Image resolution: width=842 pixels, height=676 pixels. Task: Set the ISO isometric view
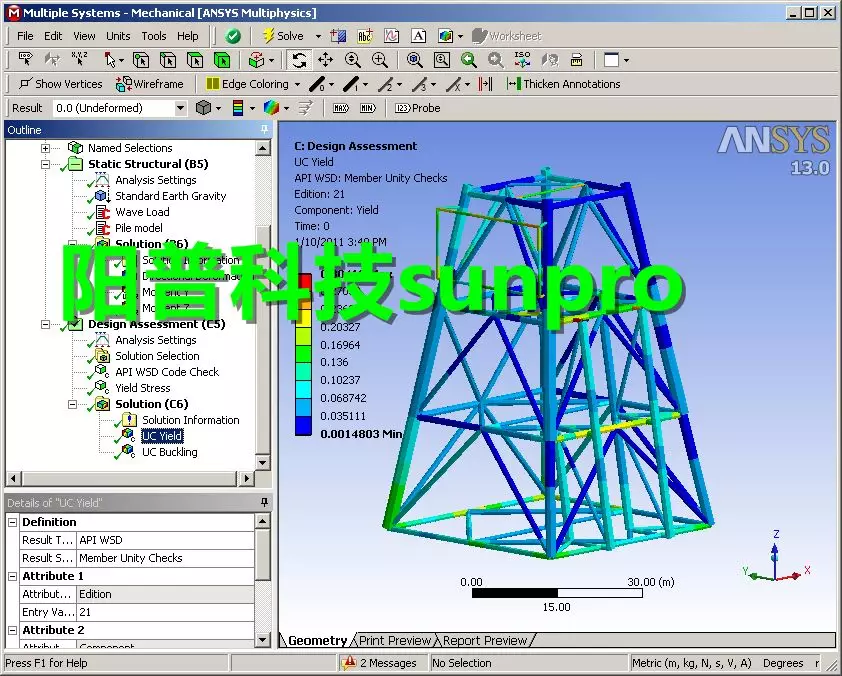pyautogui.click(x=522, y=60)
